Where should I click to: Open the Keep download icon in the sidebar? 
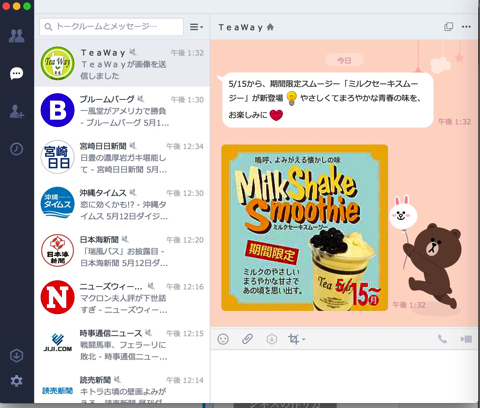(x=17, y=355)
